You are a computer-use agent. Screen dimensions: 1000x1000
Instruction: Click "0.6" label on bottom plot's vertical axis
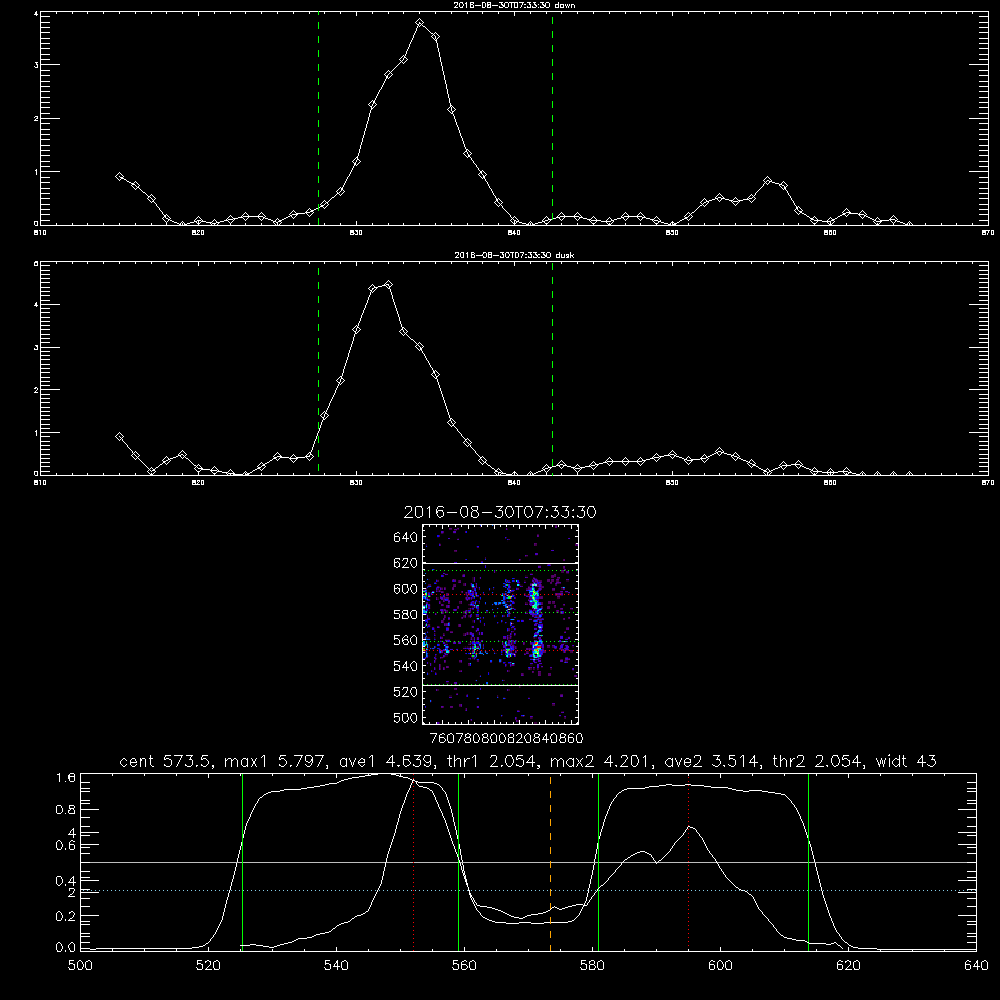[x=66, y=845]
